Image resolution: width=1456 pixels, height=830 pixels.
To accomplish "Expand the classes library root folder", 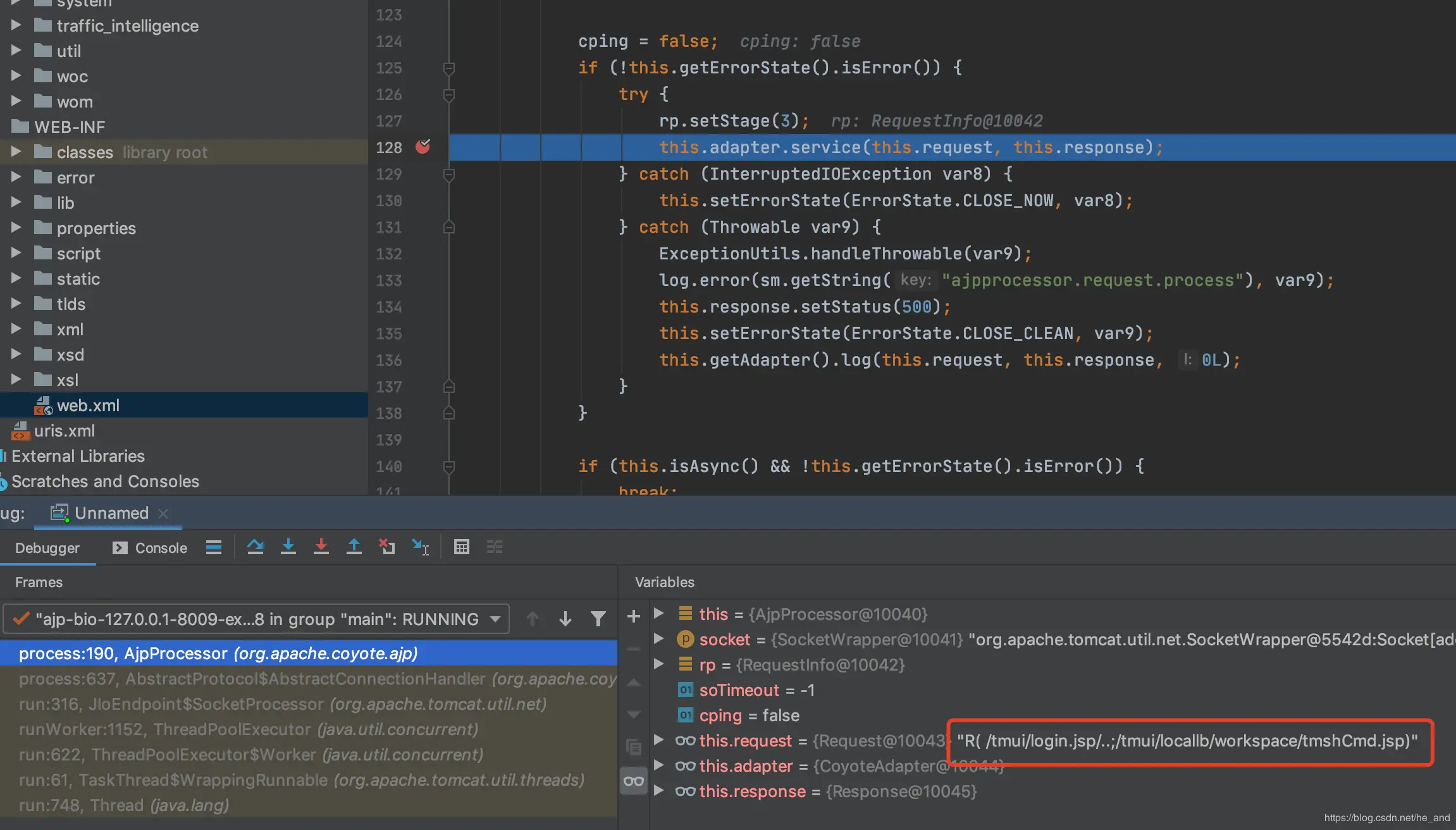I will tap(16, 152).
